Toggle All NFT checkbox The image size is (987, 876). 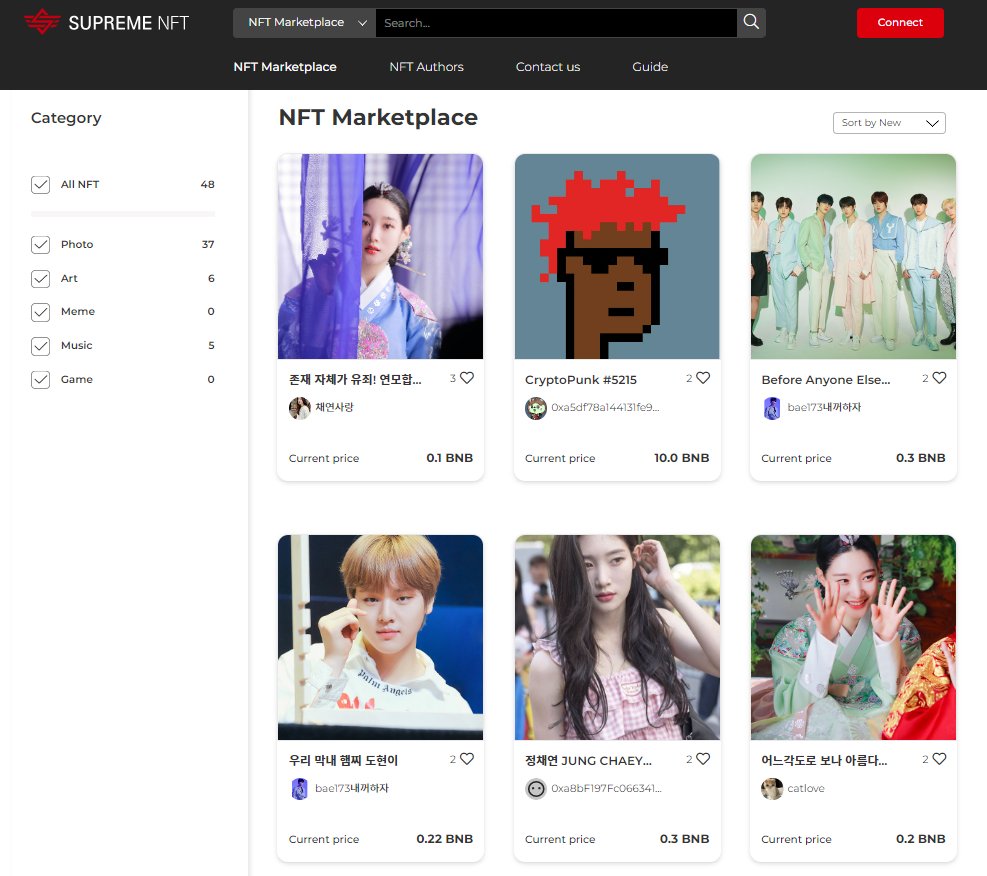coord(40,184)
